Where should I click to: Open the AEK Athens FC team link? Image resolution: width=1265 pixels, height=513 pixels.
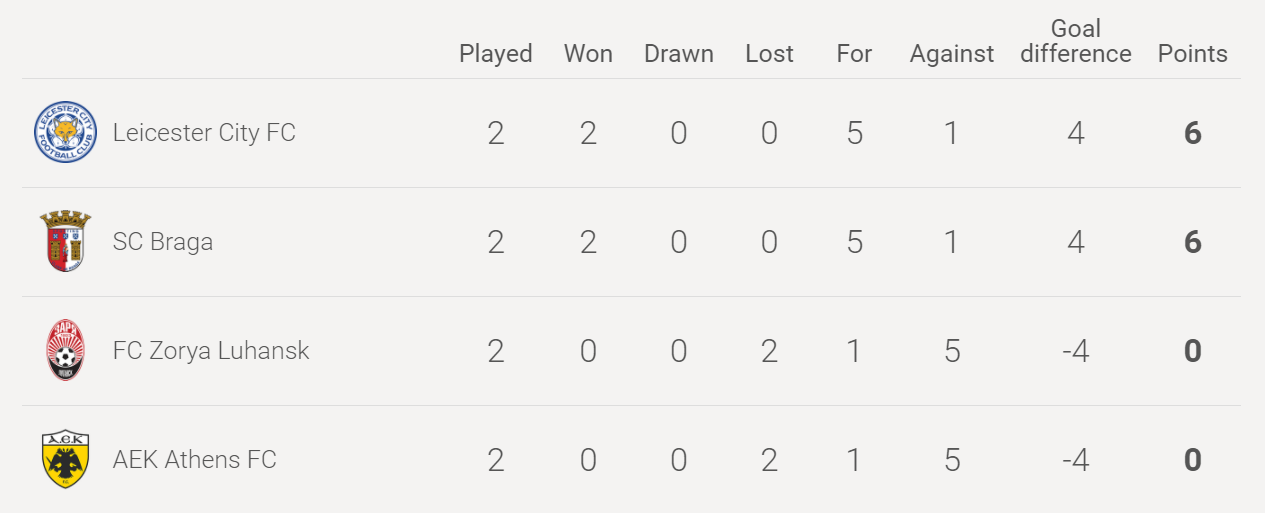[194, 460]
